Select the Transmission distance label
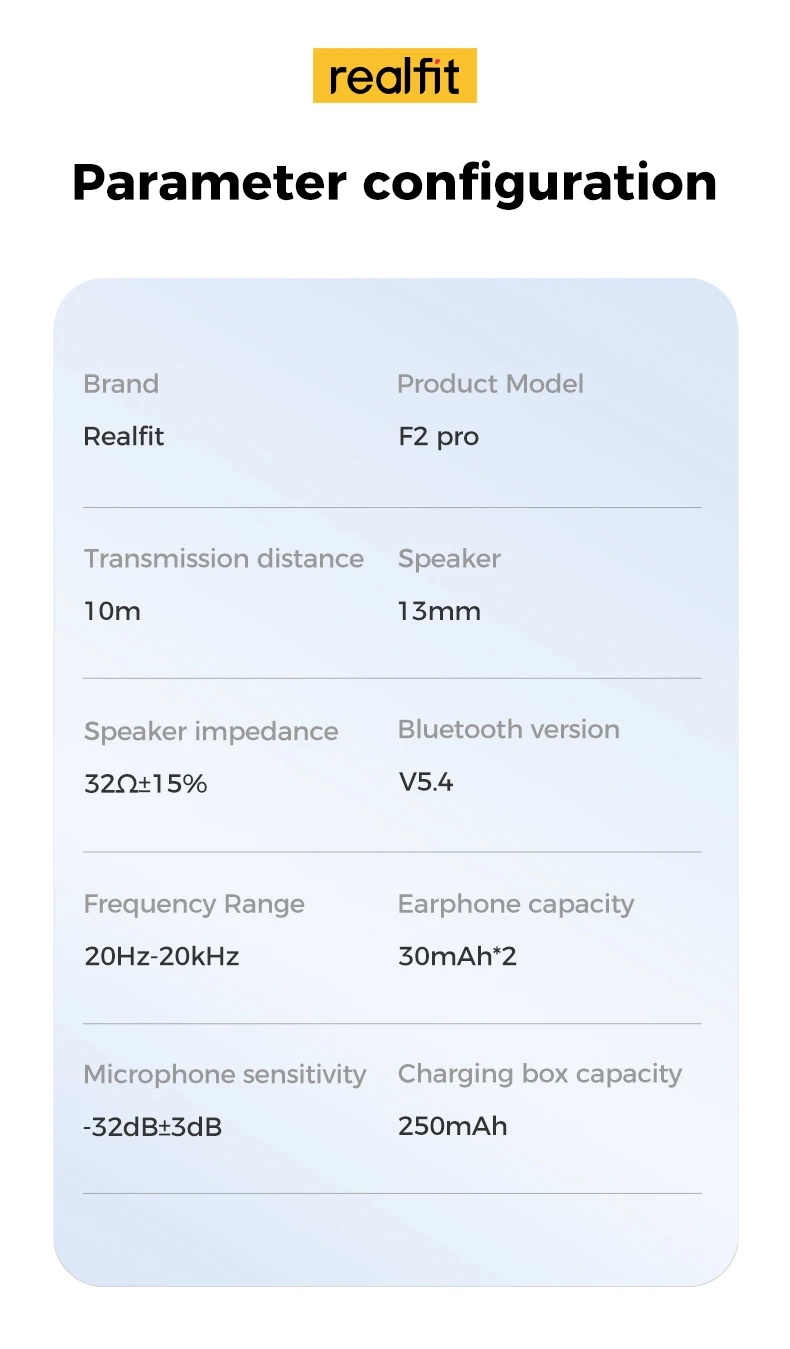This screenshot has width=790, height=1349. [x=224, y=559]
